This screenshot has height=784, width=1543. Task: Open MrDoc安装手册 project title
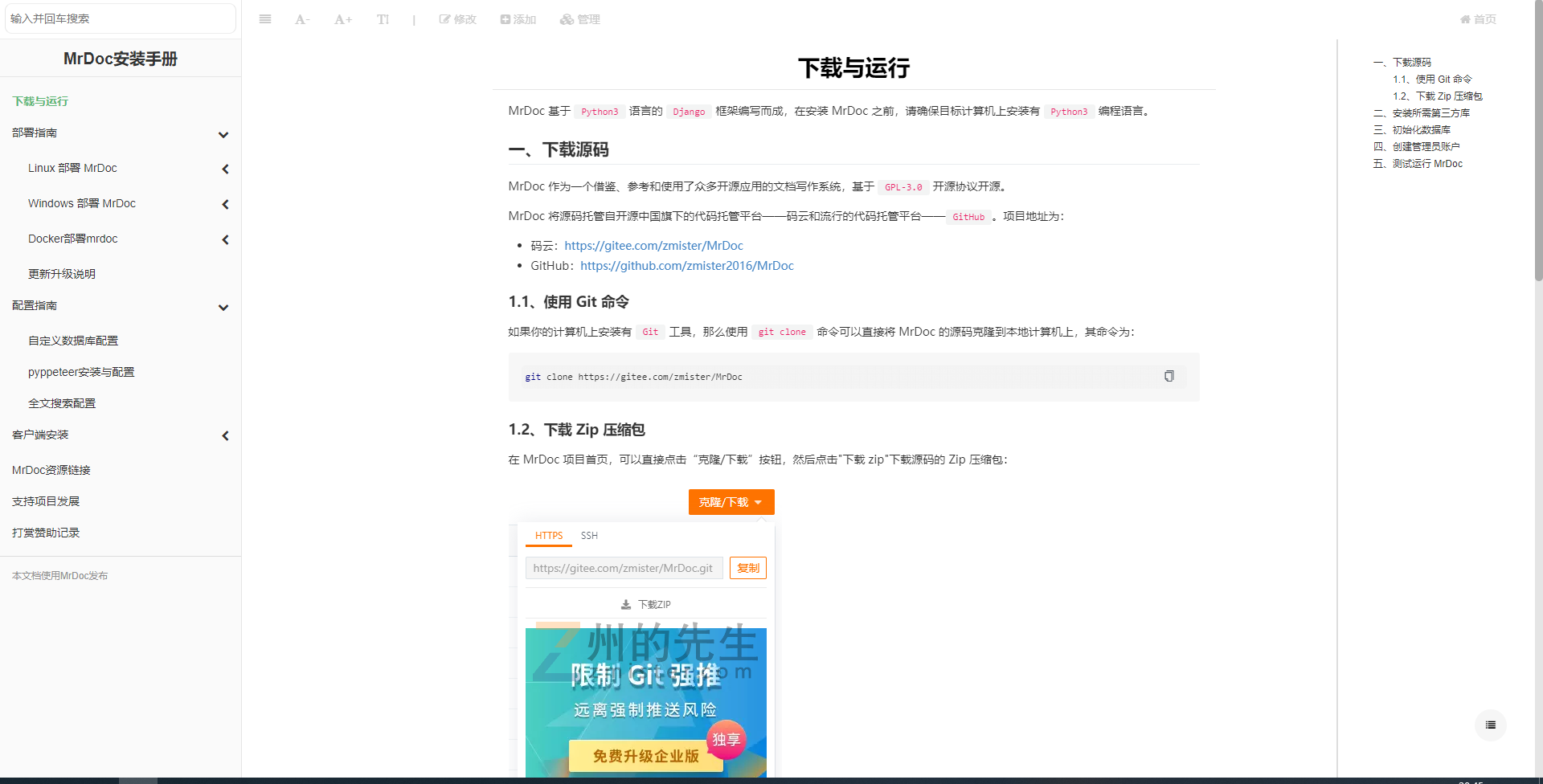(121, 59)
